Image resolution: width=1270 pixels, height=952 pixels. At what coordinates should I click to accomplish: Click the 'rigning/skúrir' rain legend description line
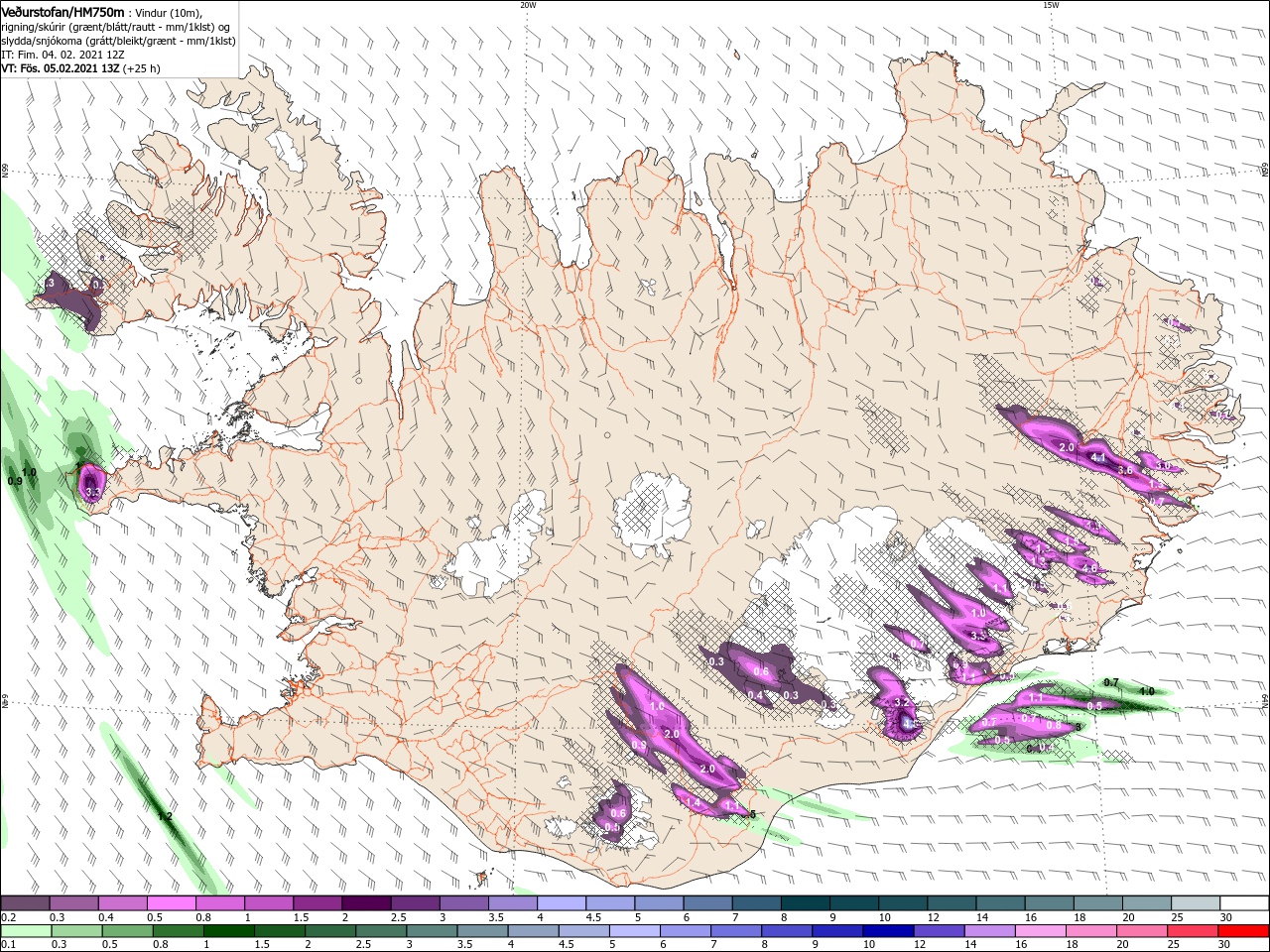pos(116,27)
